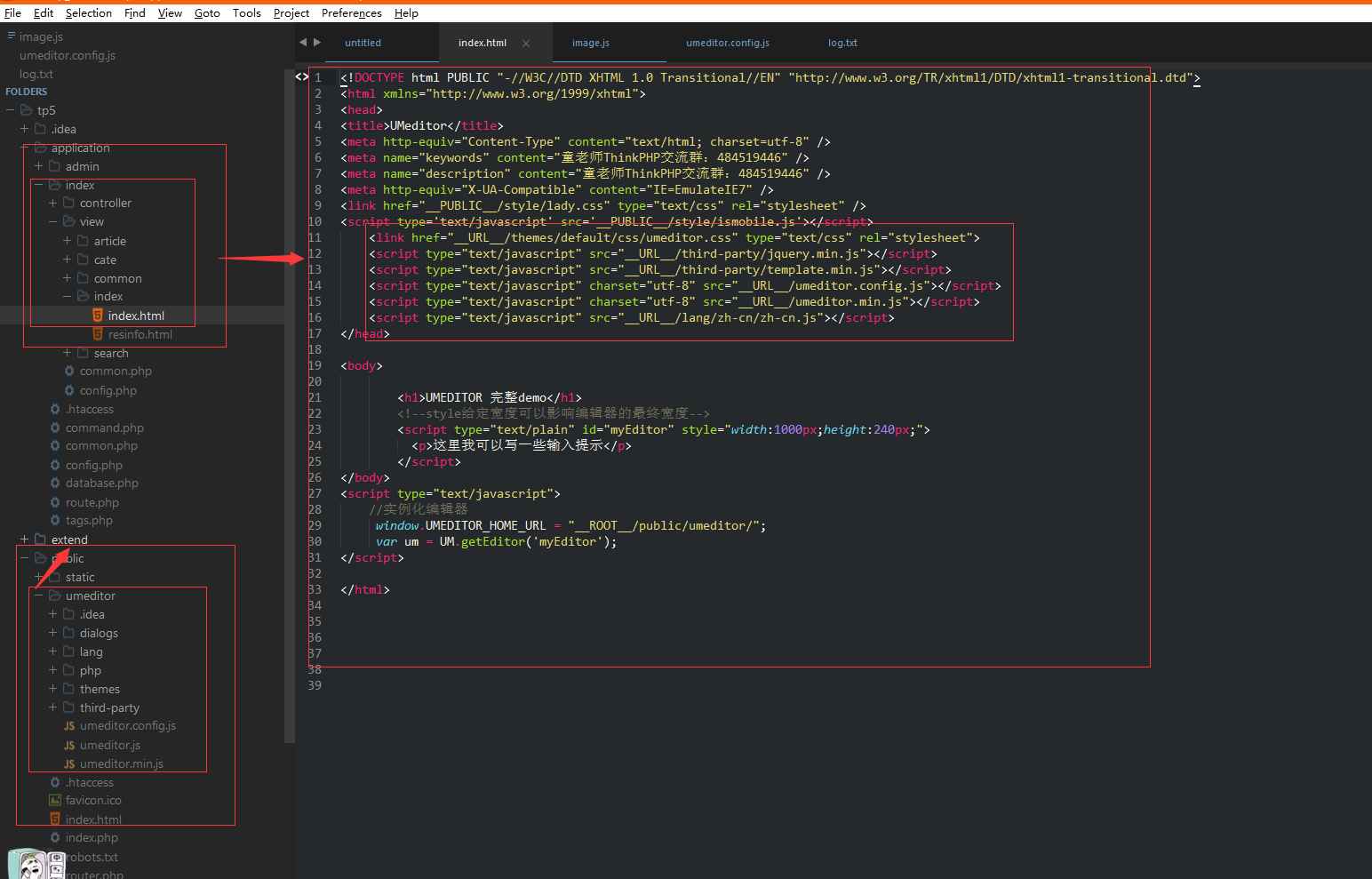Expand the .idea folder under tp5

(25, 129)
